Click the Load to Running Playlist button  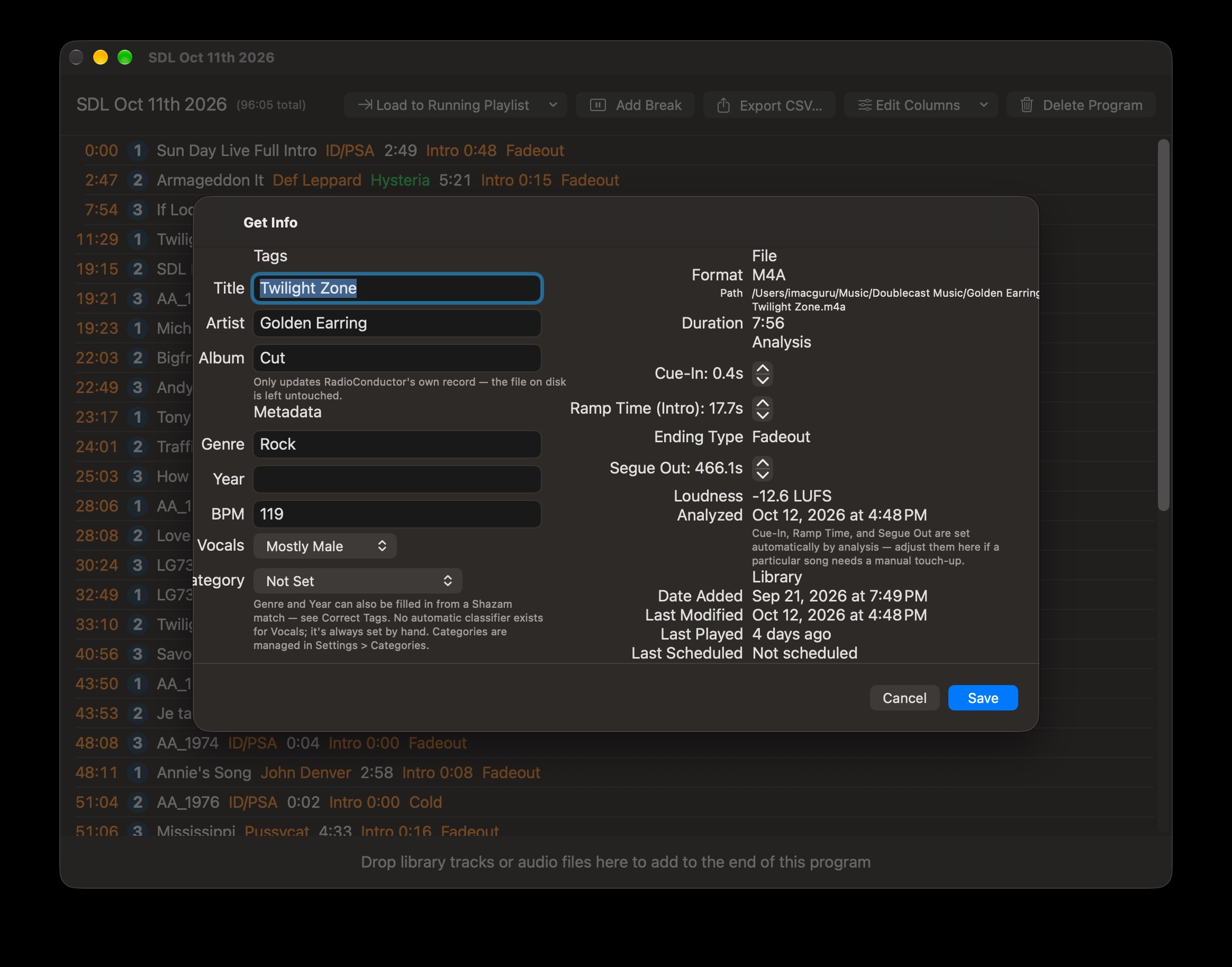[443, 105]
